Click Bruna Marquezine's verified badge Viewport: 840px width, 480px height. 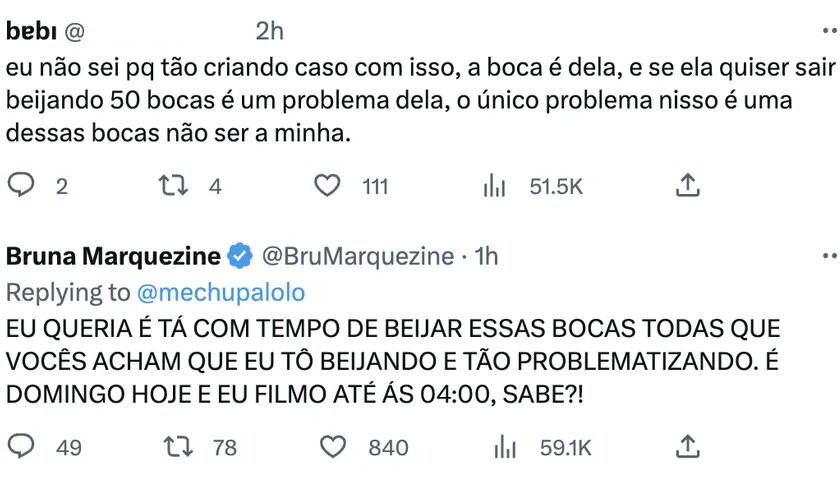click(x=240, y=256)
